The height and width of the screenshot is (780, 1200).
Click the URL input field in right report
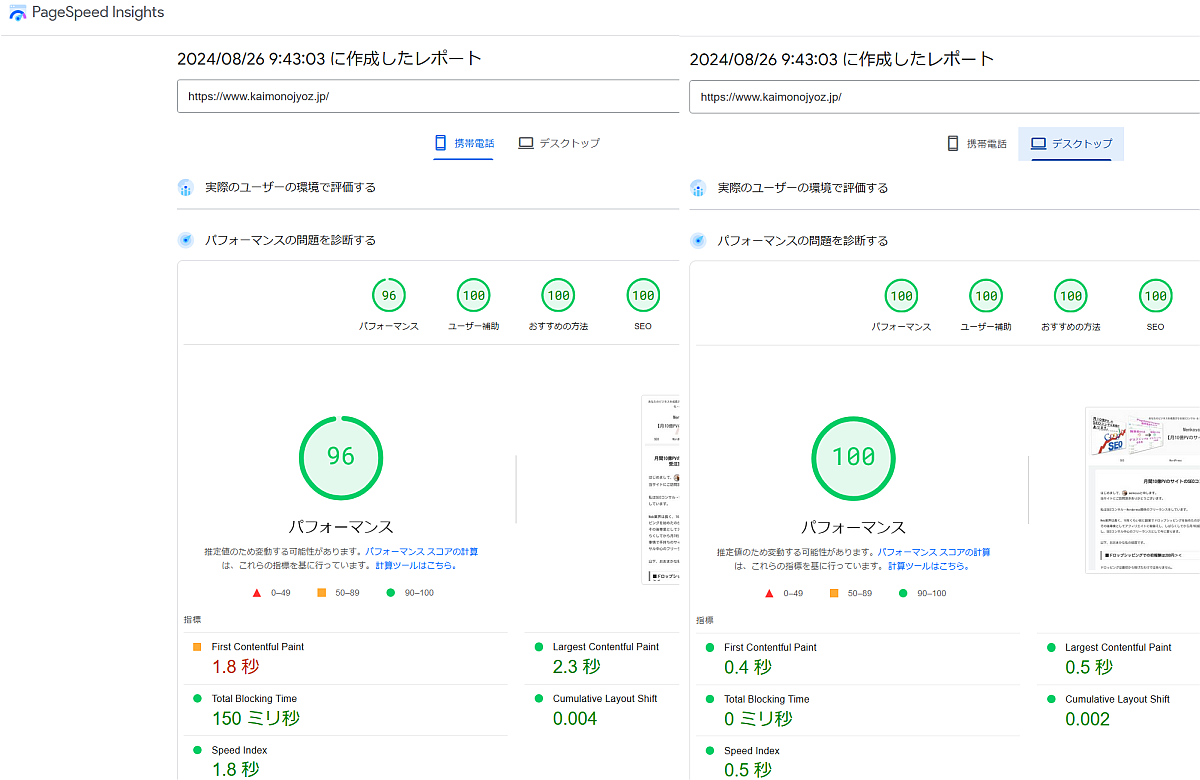click(x=944, y=97)
